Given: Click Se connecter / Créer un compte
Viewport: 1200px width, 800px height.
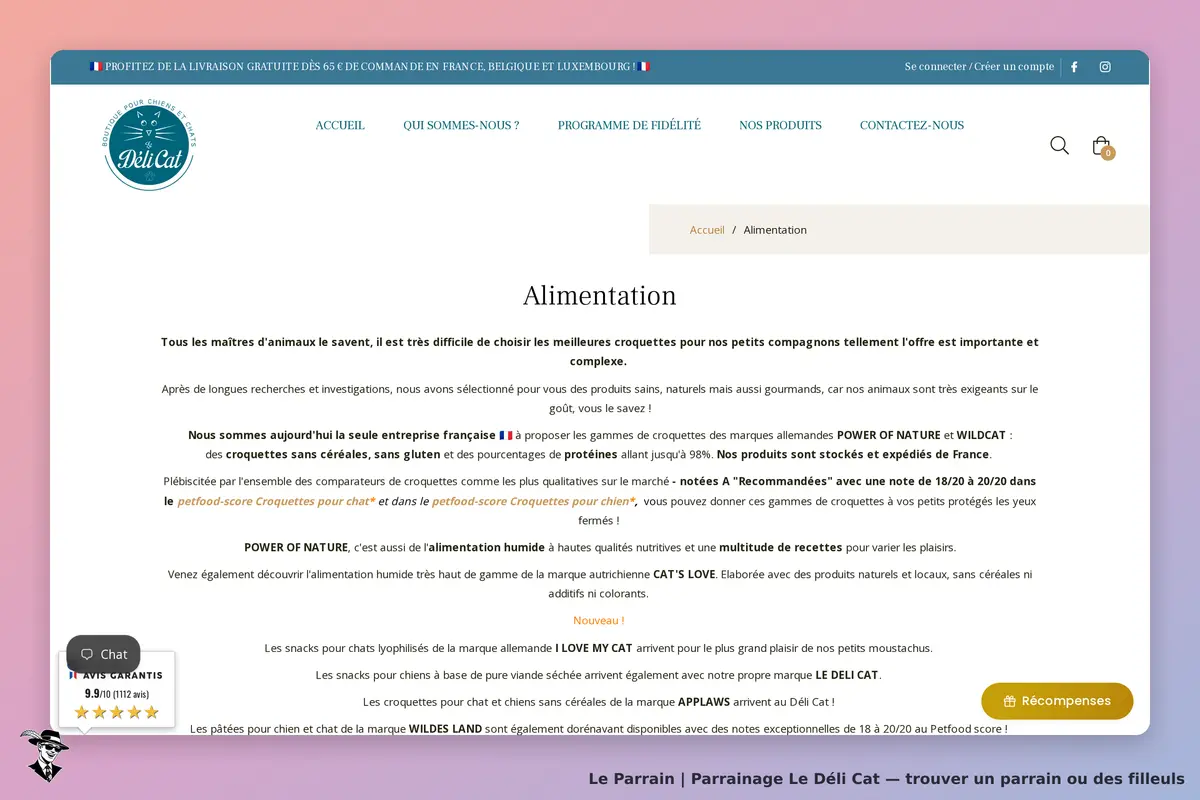Looking at the screenshot, I should [979, 67].
